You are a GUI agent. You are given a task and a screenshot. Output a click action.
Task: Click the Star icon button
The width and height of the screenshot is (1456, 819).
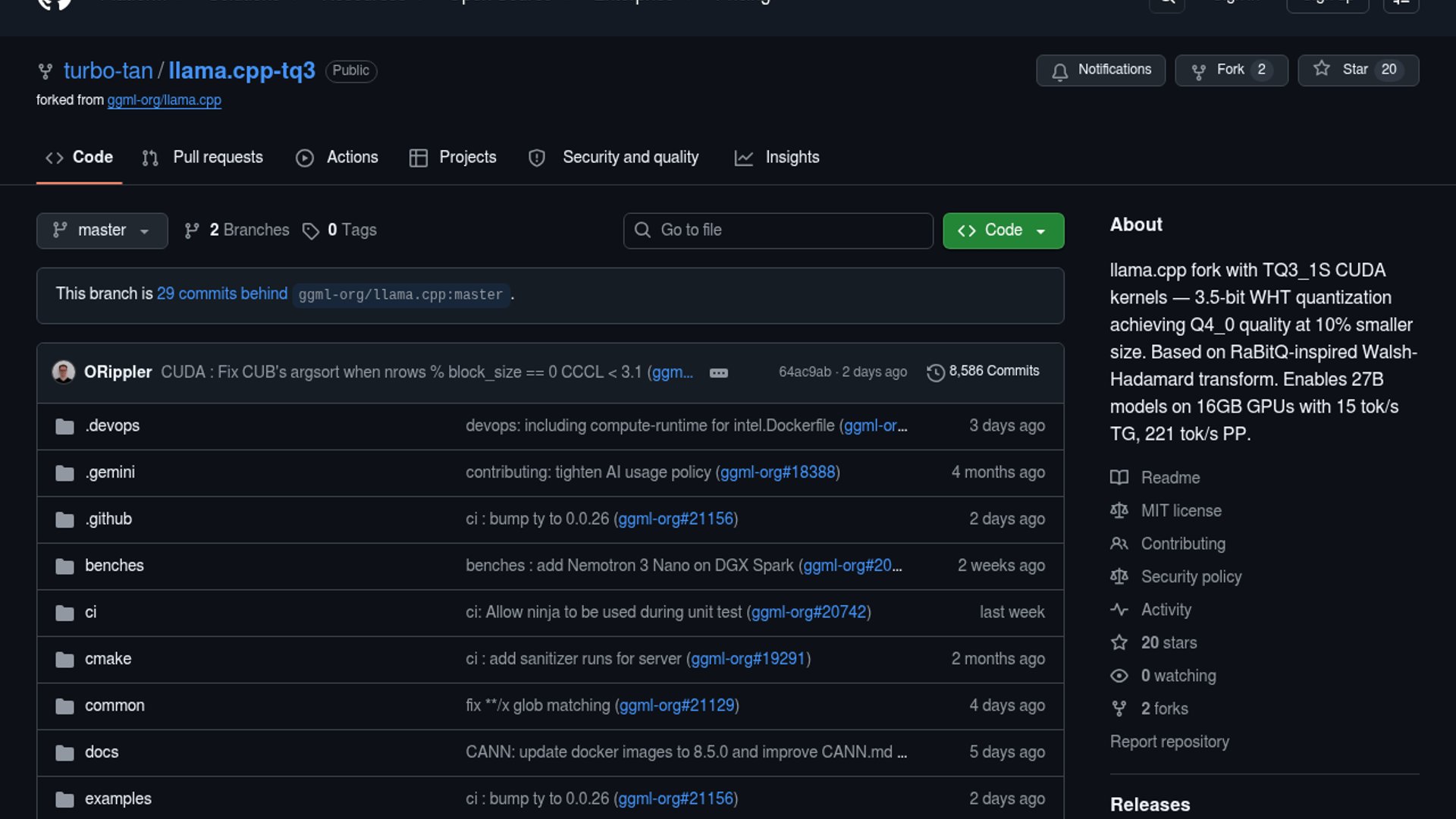1322,69
